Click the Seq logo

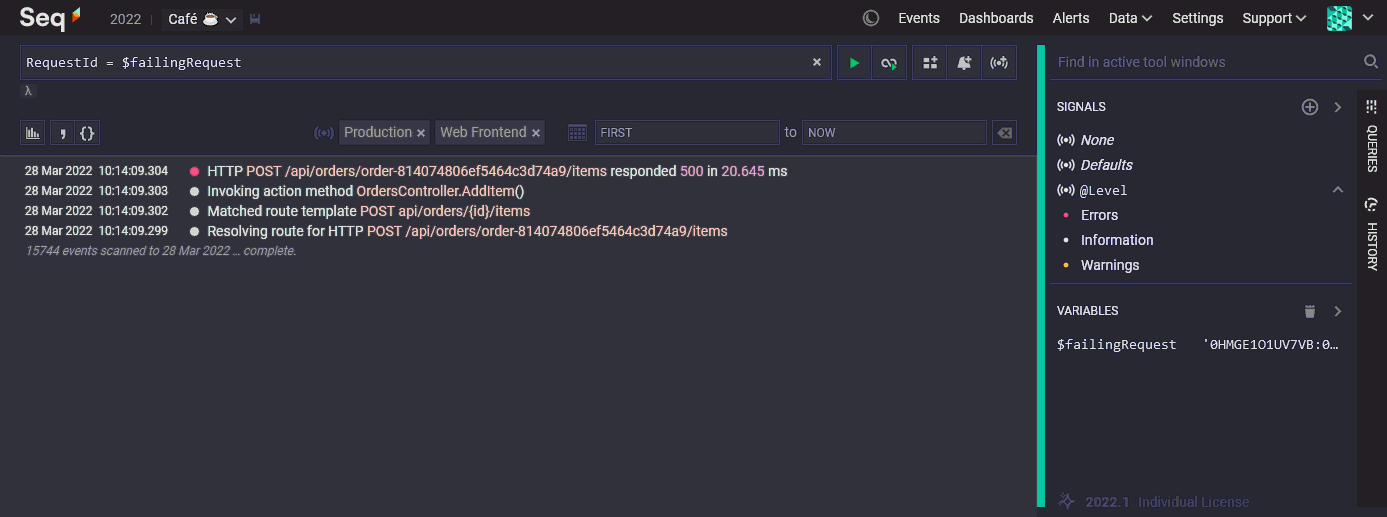(50, 18)
